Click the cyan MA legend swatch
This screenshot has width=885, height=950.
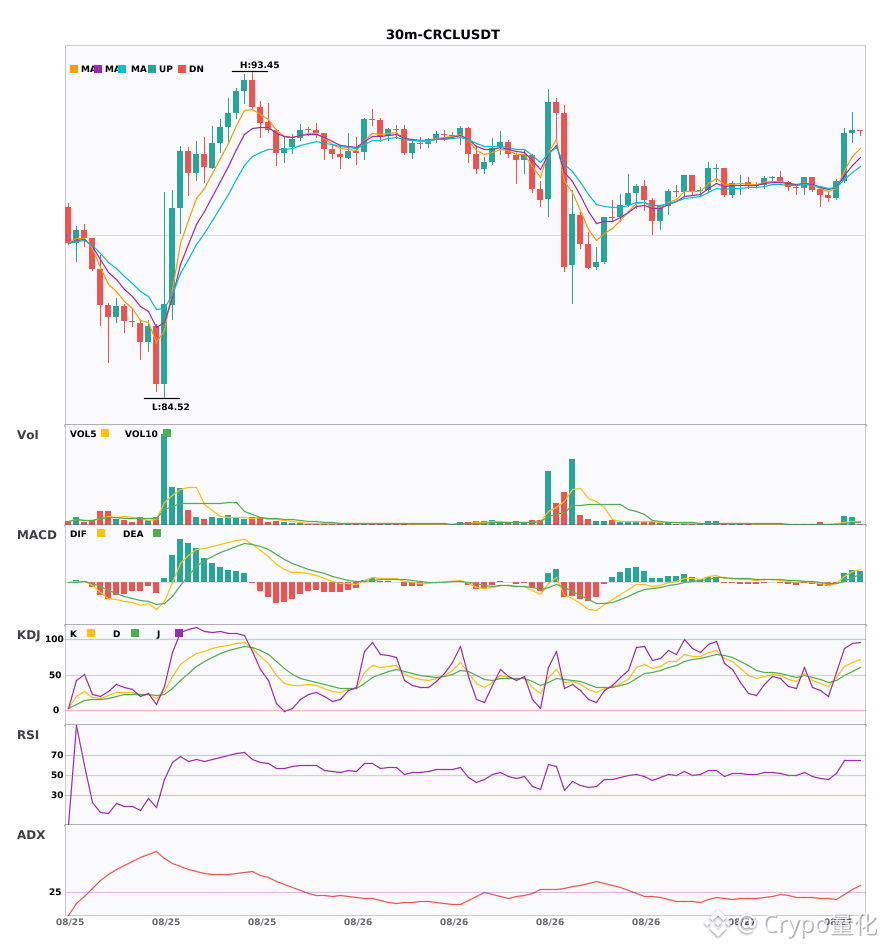pos(121,69)
